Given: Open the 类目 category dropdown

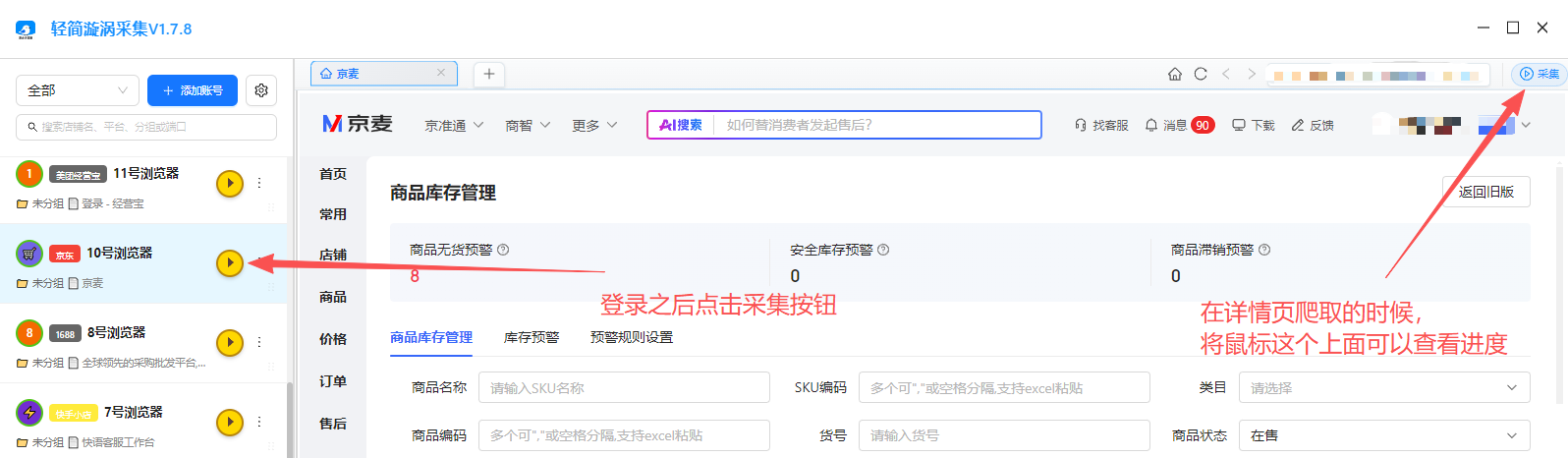Looking at the screenshot, I should coord(1383,388).
